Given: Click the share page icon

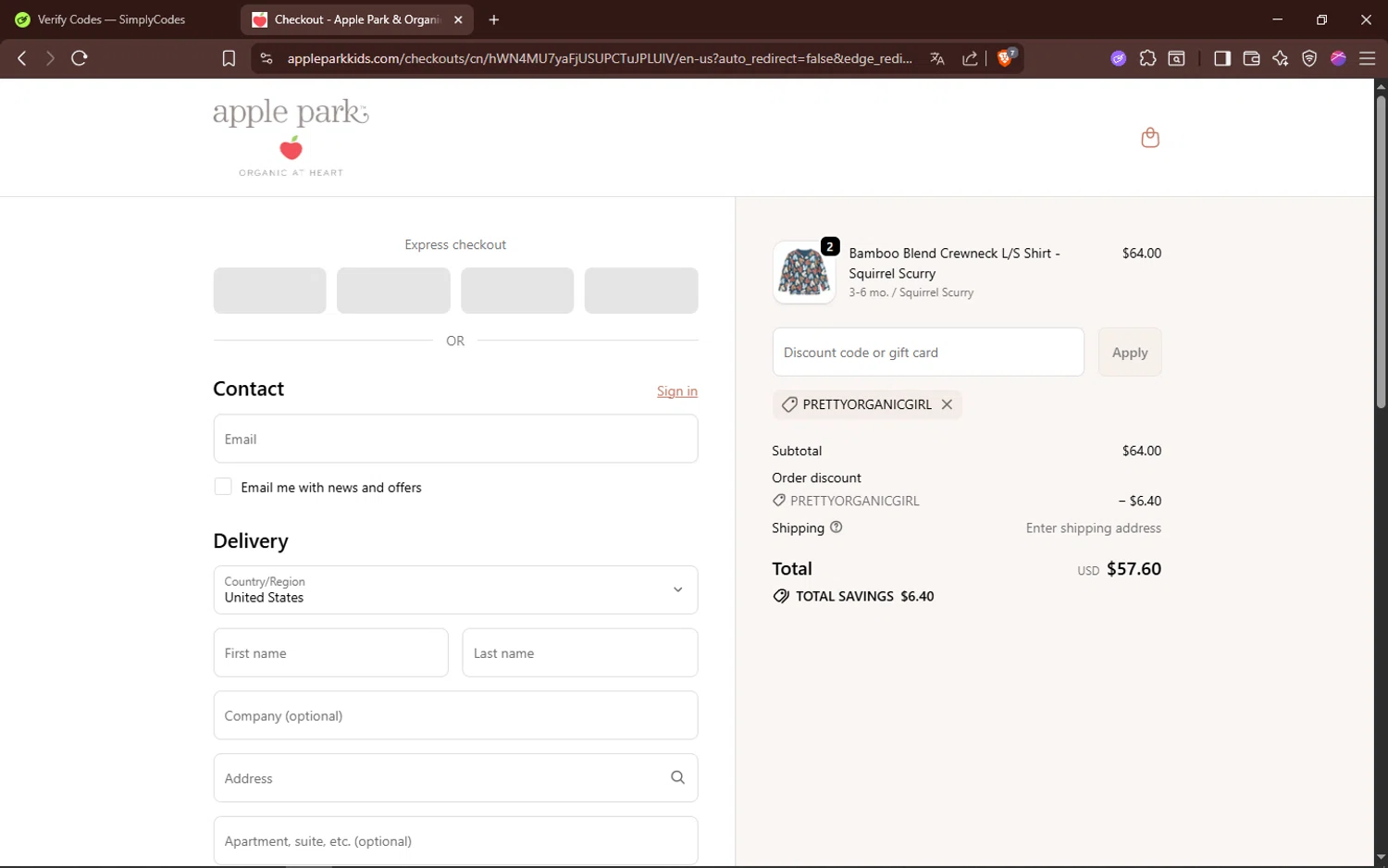Looking at the screenshot, I should (970, 58).
